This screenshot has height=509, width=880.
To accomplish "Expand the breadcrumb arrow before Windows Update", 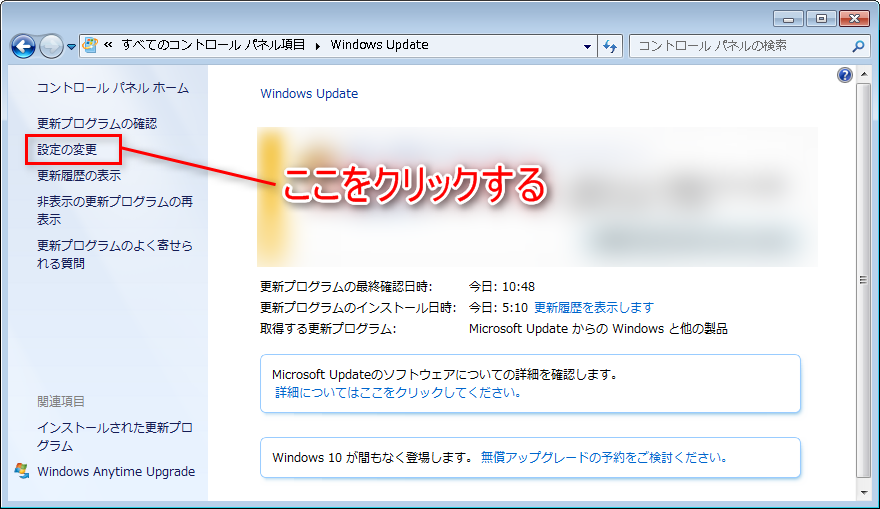I will [318, 46].
